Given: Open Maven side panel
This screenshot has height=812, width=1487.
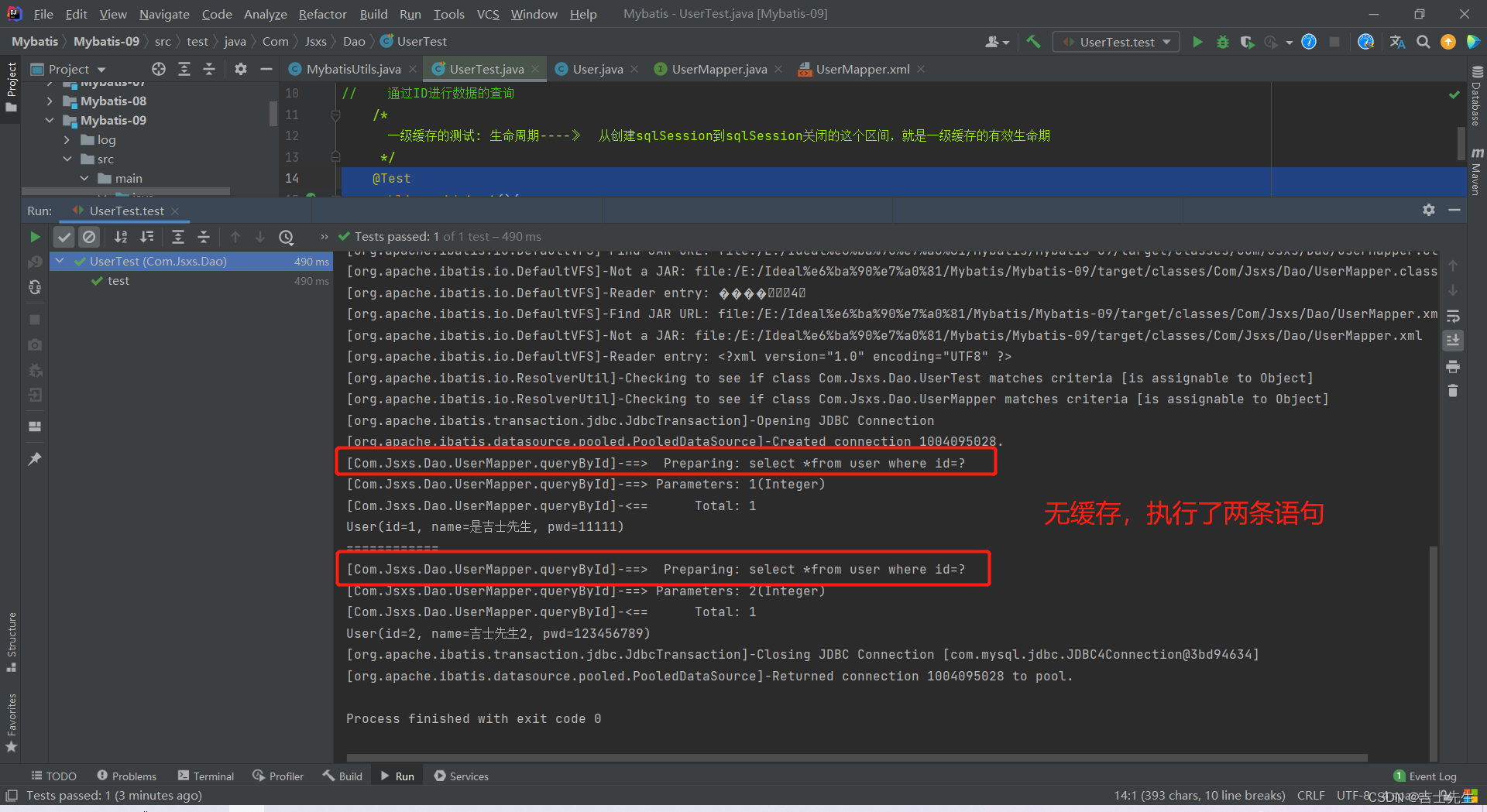Looking at the screenshot, I should point(1477,171).
